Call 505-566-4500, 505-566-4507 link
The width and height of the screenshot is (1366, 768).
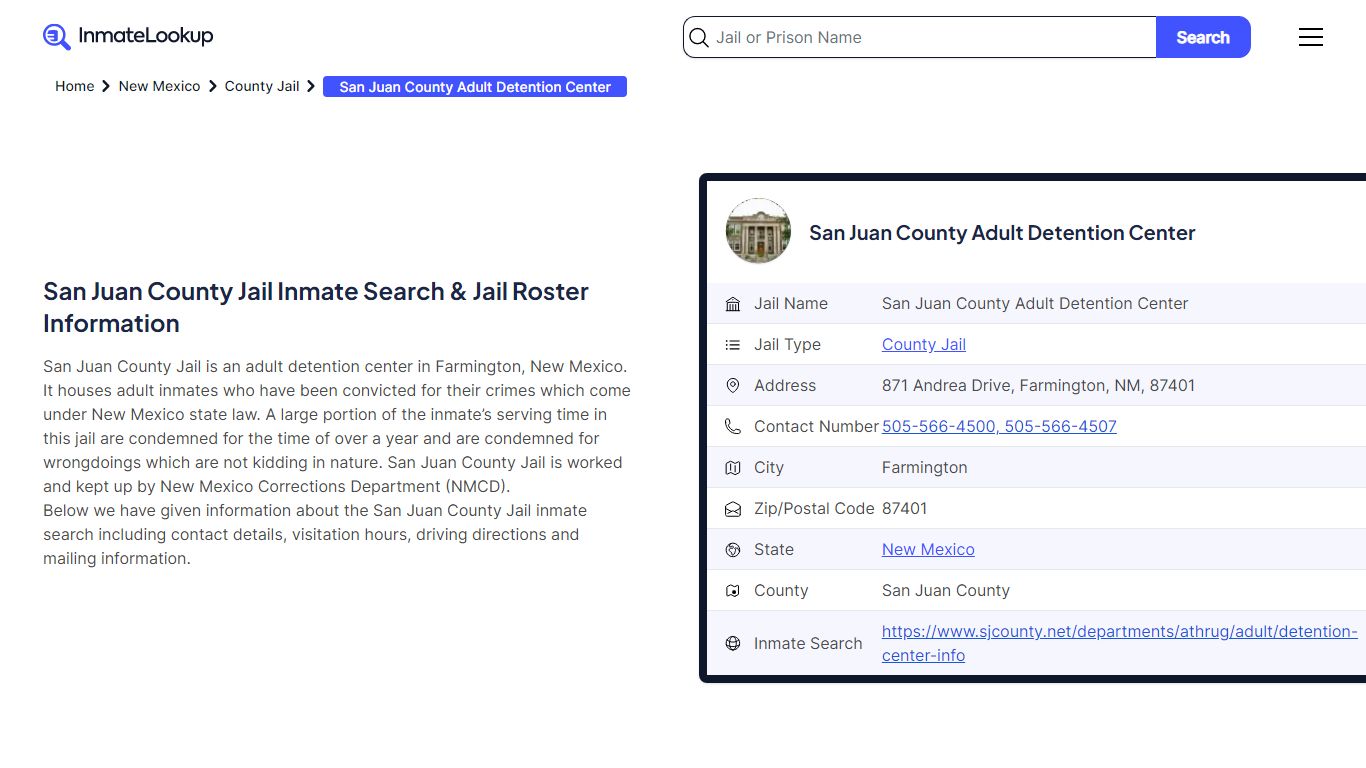[999, 426]
